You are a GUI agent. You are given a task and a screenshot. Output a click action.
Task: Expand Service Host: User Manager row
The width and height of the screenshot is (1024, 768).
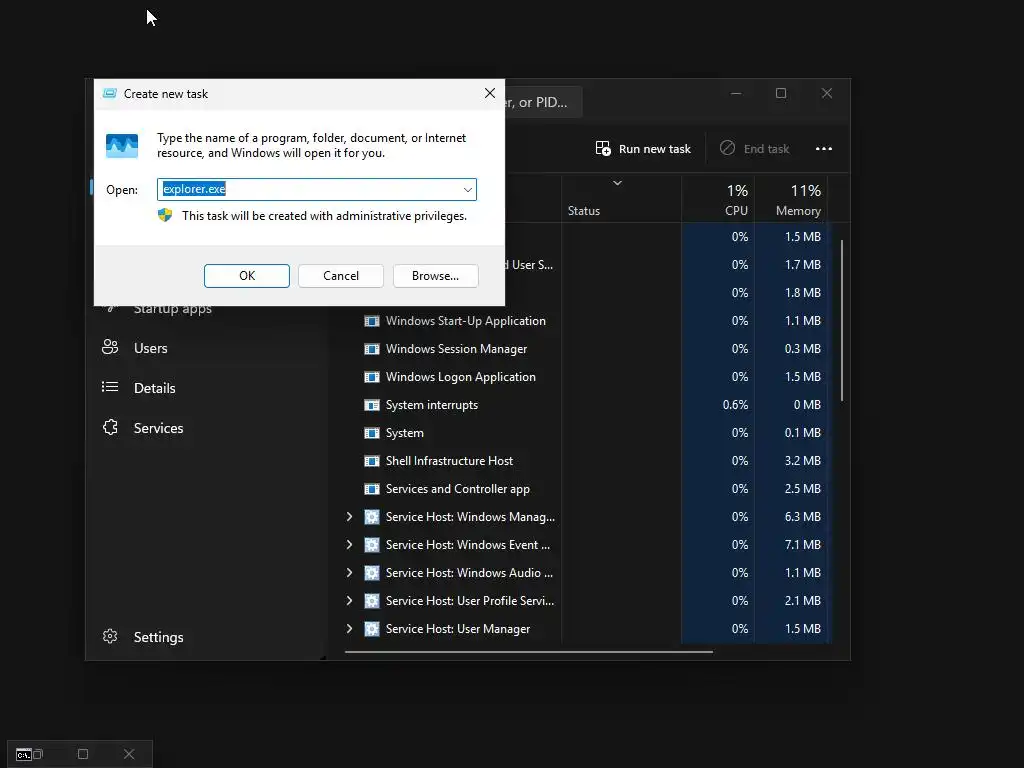(x=349, y=629)
